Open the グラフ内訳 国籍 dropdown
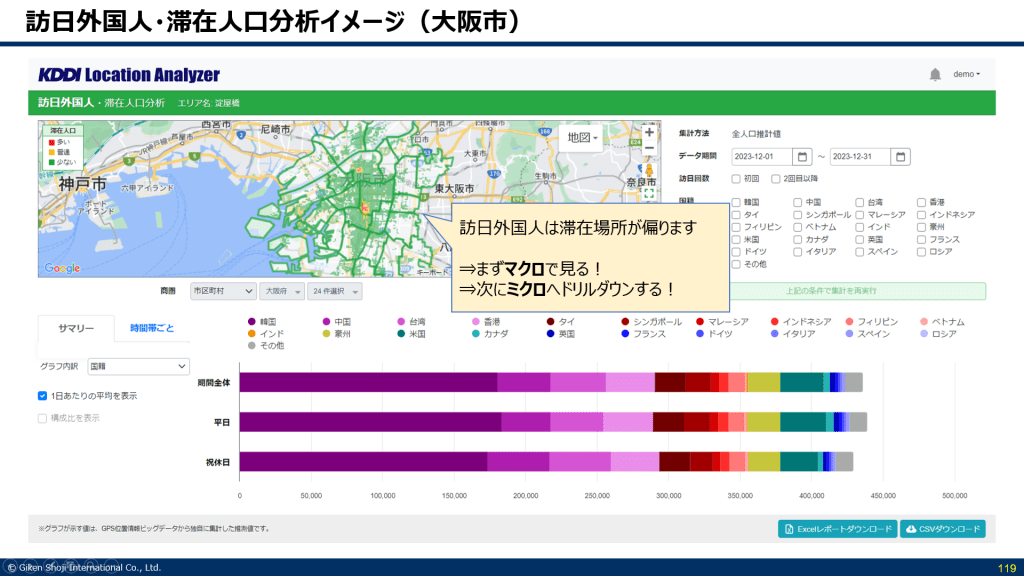1024x576 pixels. point(138,366)
